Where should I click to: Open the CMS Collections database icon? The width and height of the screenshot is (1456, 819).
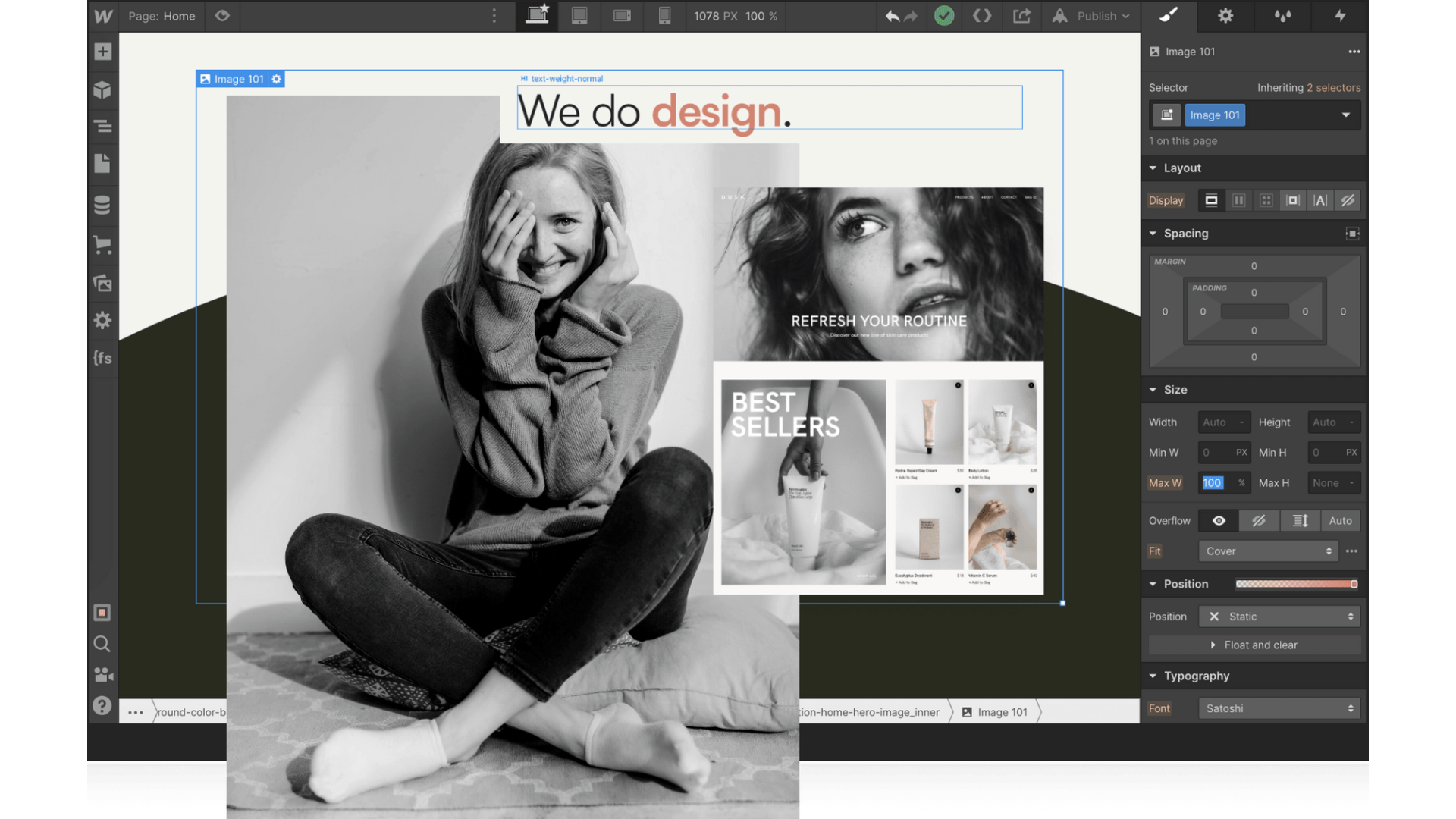pyautogui.click(x=103, y=206)
